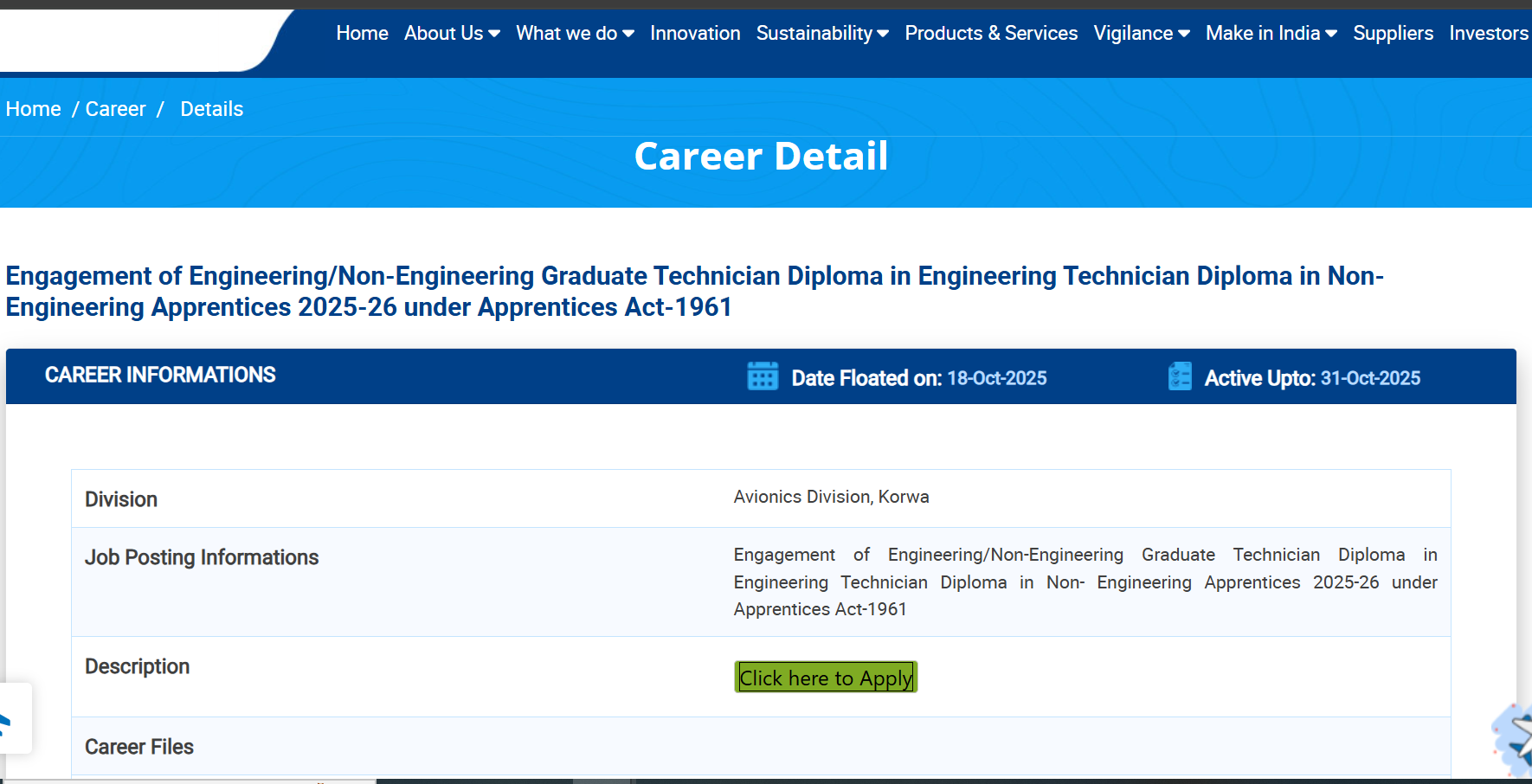Click the calendar icon beside Date Floated on
This screenshot has width=1532, height=784.
click(x=763, y=376)
